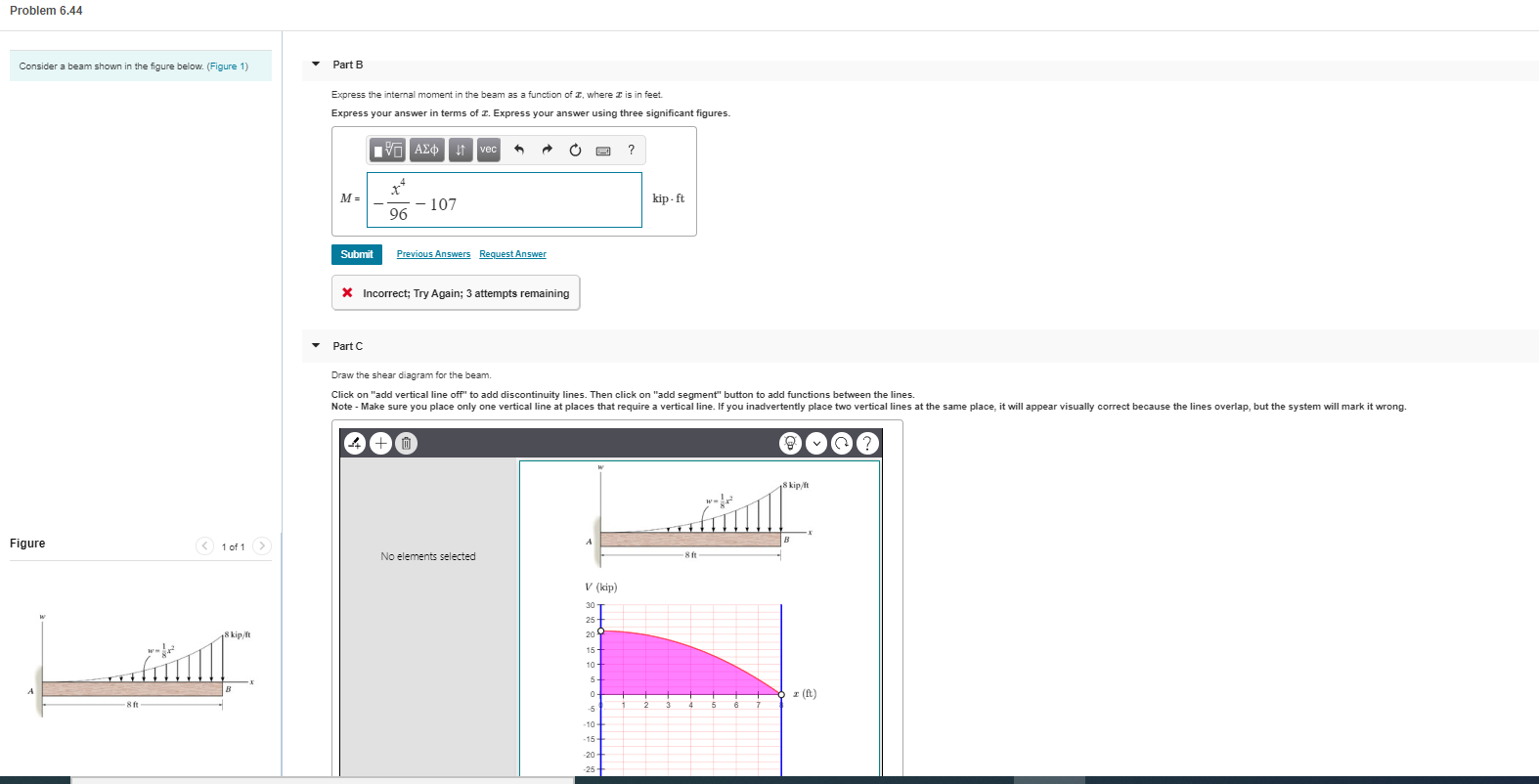The width and height of the screenshot is (1539, 784).
Task: Open the math templates (fraction/root) palette
Action: pos(389,150)
